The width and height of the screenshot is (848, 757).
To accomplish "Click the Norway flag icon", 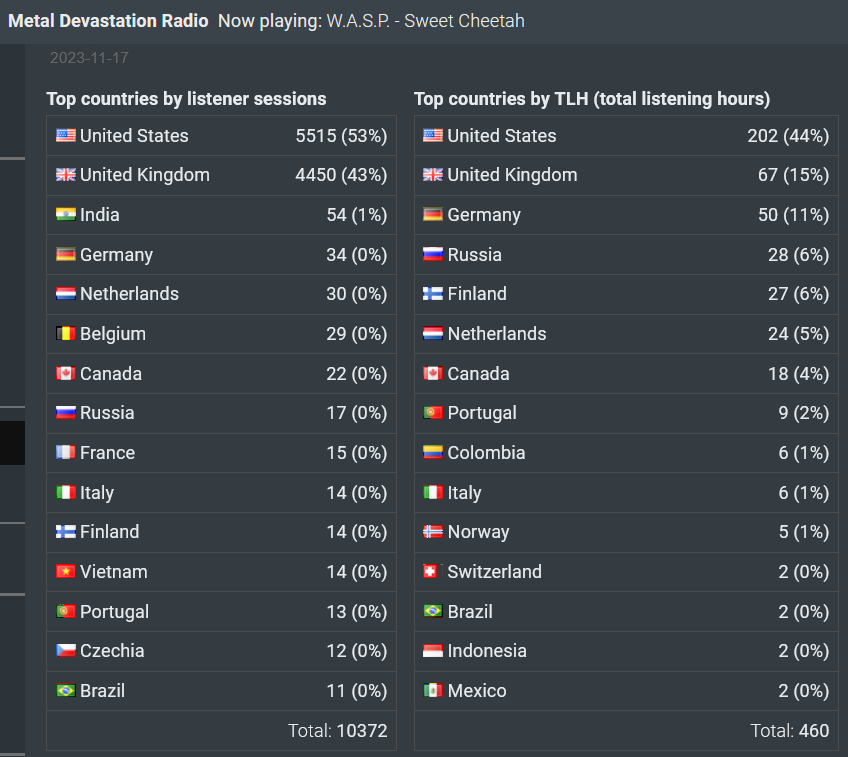I will [433, 532].
